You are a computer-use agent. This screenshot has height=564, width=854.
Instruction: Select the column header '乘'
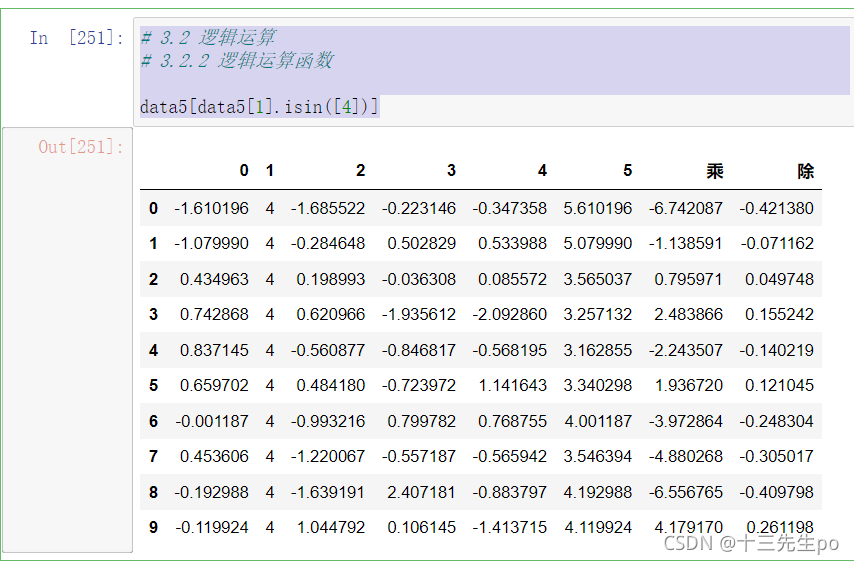[x=715, y=171]
